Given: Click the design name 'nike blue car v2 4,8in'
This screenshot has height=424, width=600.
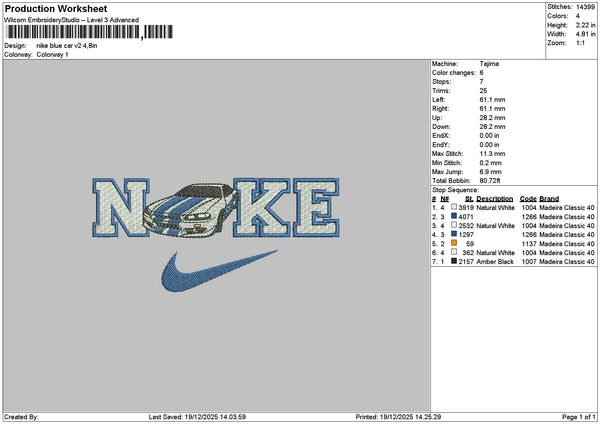Looking at the screenshot, I should click(67, 46).
